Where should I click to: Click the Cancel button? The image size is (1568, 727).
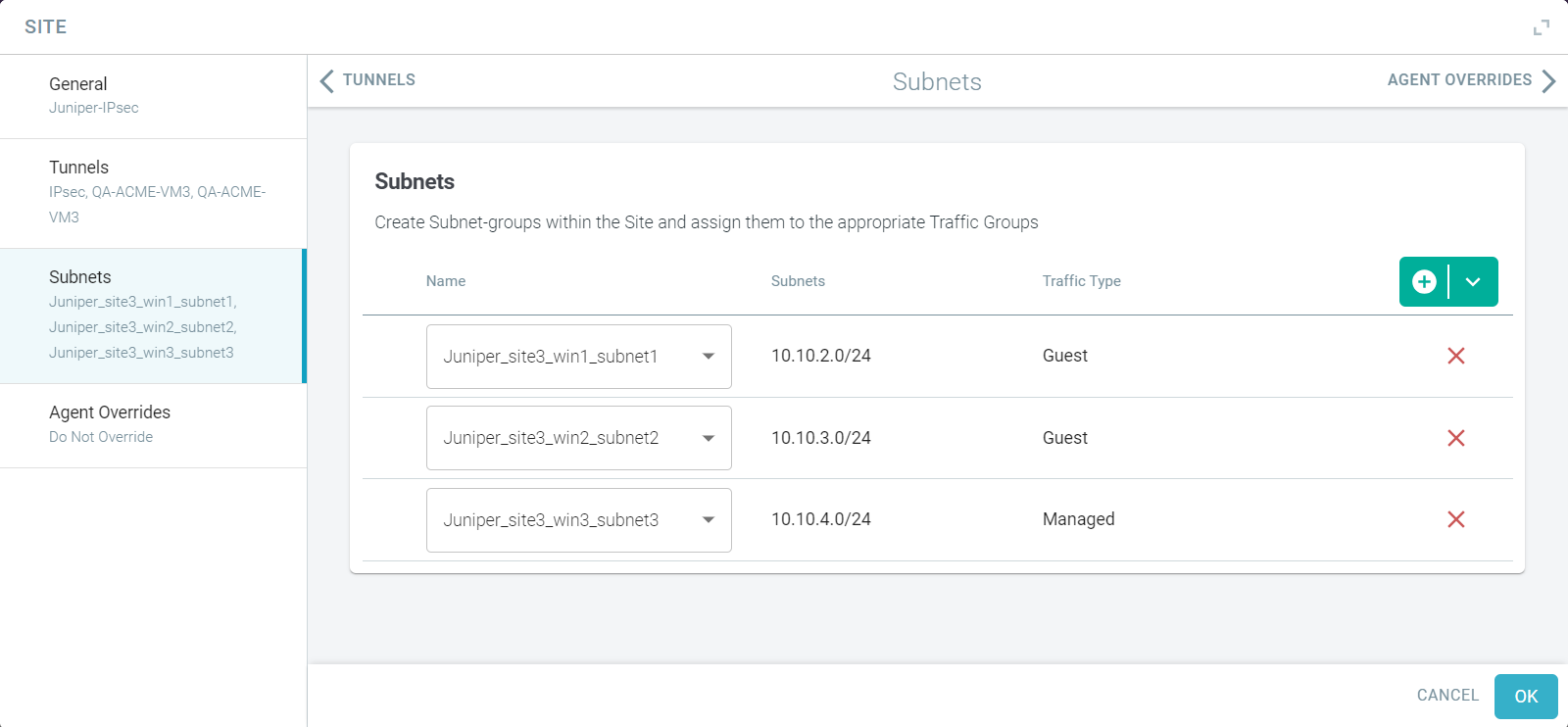[x=1447, y=696]
